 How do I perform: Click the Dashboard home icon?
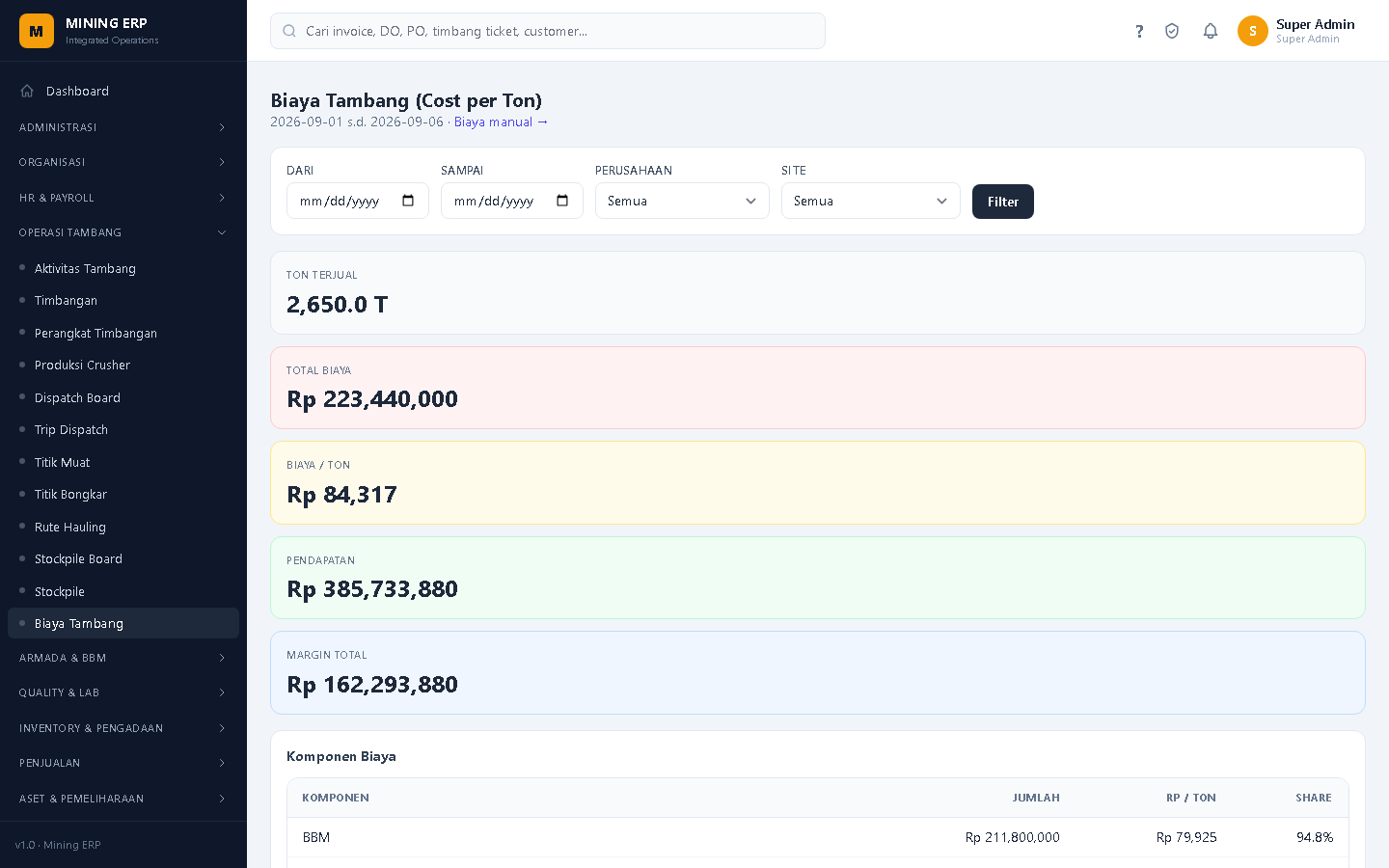coord(27,91)
